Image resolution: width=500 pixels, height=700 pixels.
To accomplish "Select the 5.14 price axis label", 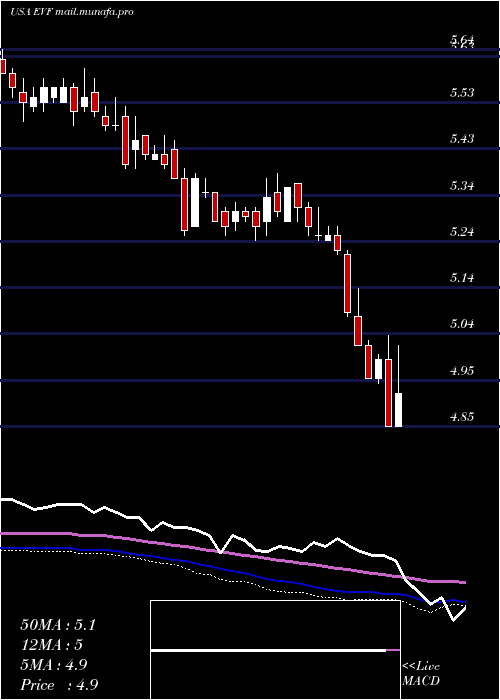I will (x=462, y=278).
